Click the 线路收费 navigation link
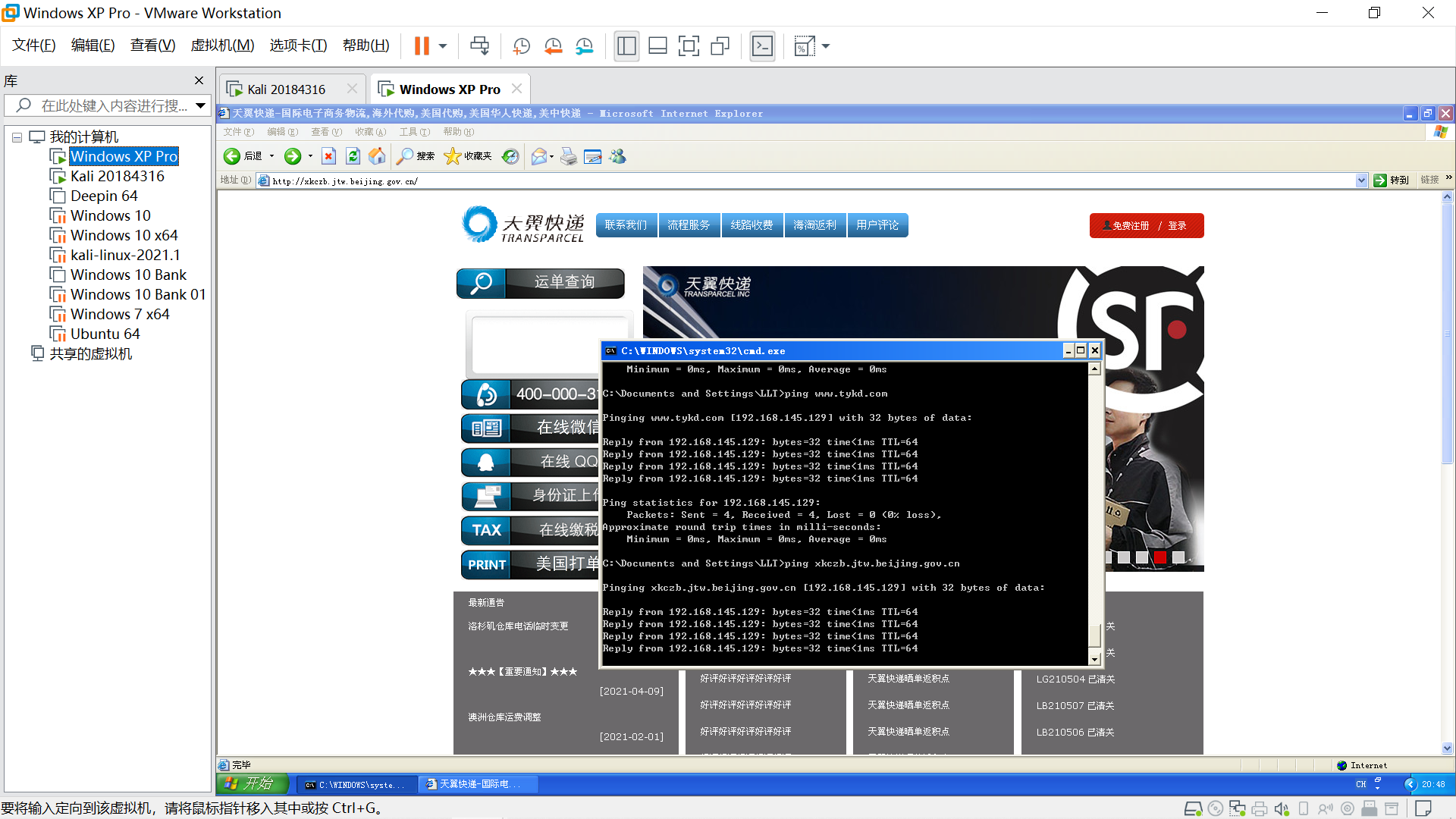This screenshot has width=1456, height=819. click(x=751, y=225)
